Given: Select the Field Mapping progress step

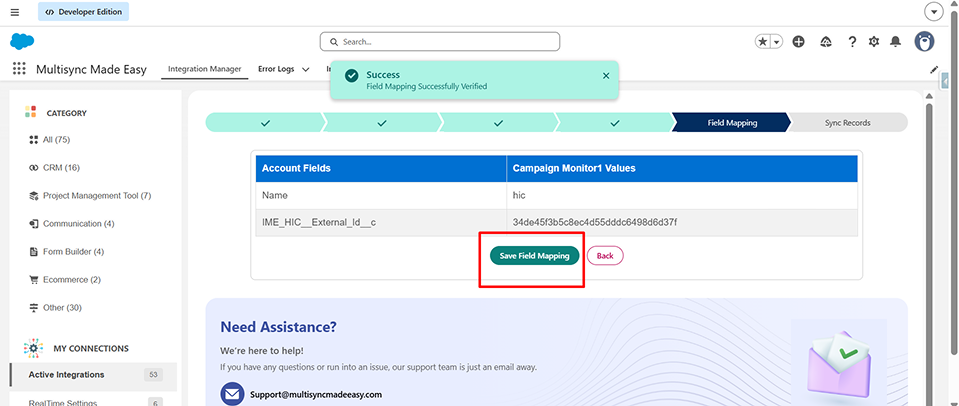Looking at the screenshot, I should tap(732, 123).
